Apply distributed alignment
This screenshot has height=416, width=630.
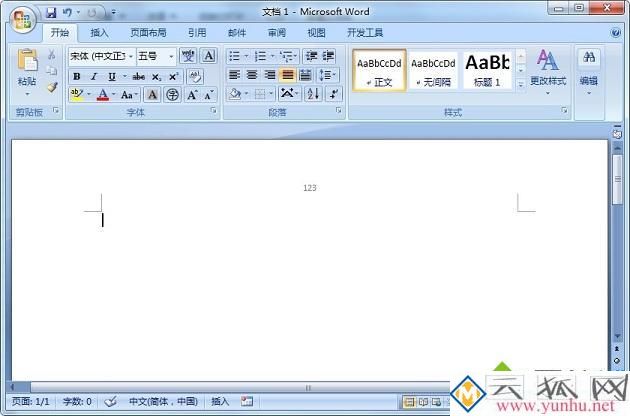[x=305, y=75]
